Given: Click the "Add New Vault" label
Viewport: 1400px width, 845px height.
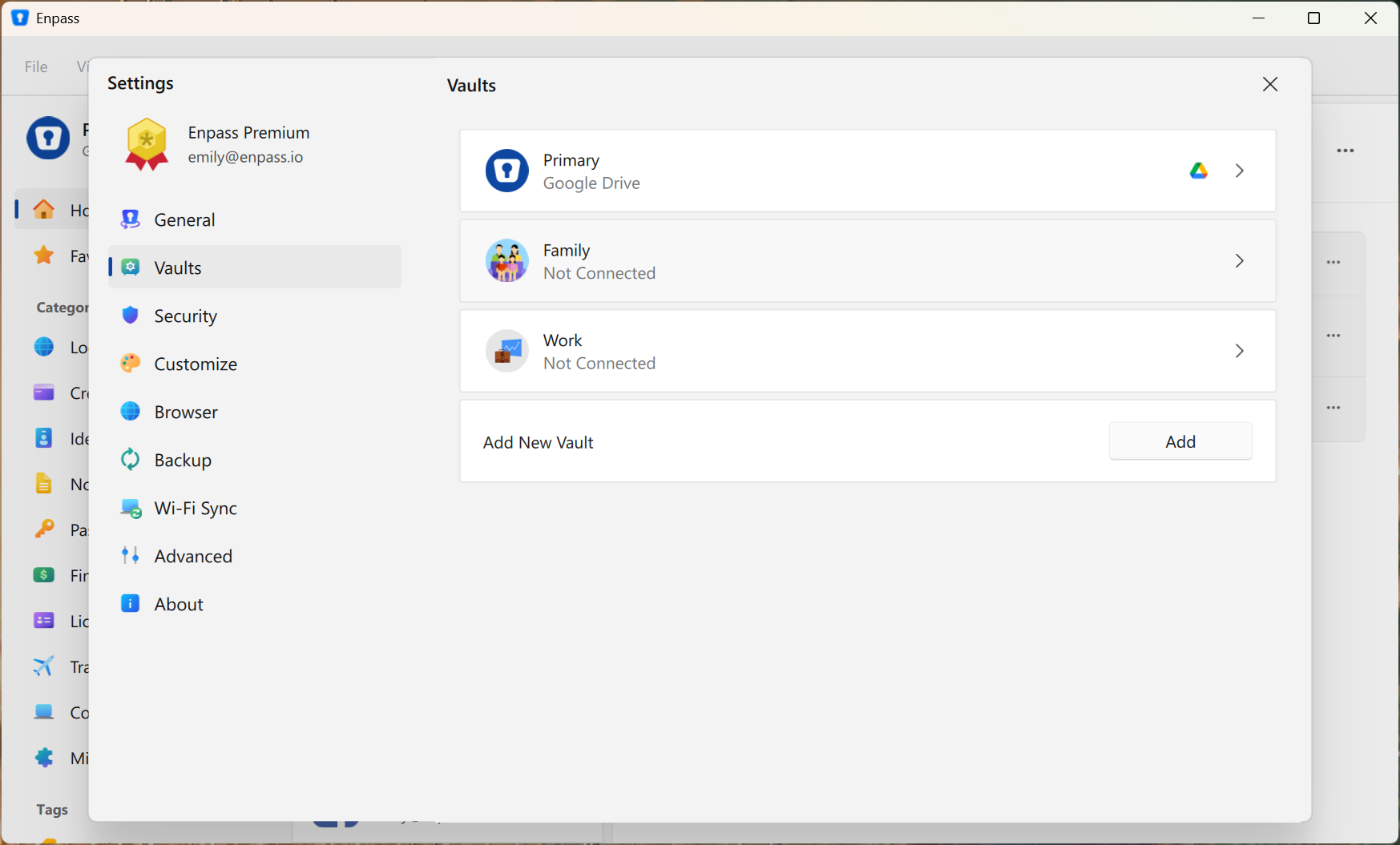Looking at the screenshot, I should 539,442.
